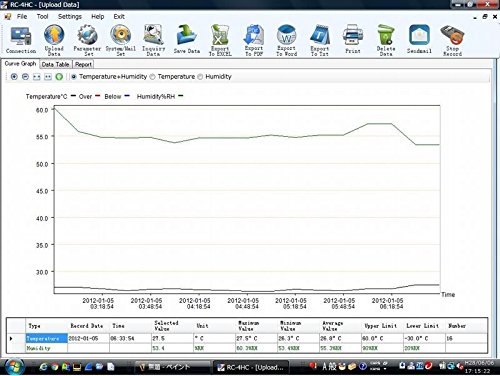The width and height of the screenshot is (500, 376).
Task: Open the Tool menu
Action: tap(42, 16)
